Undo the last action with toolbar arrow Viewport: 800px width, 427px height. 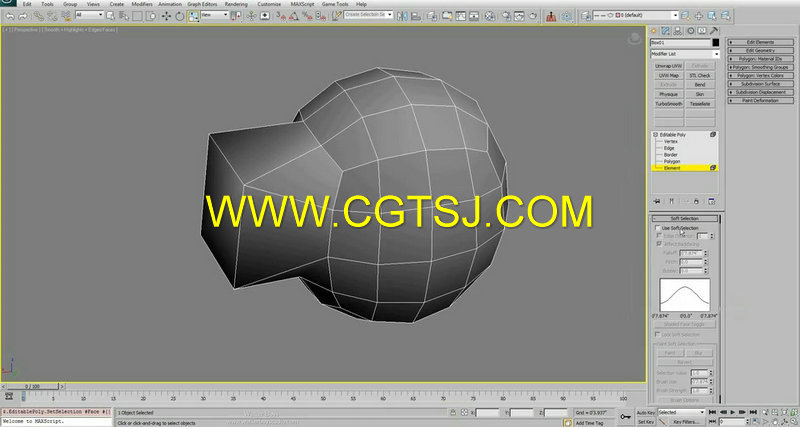pyautogui.click(x=10, y=16)
